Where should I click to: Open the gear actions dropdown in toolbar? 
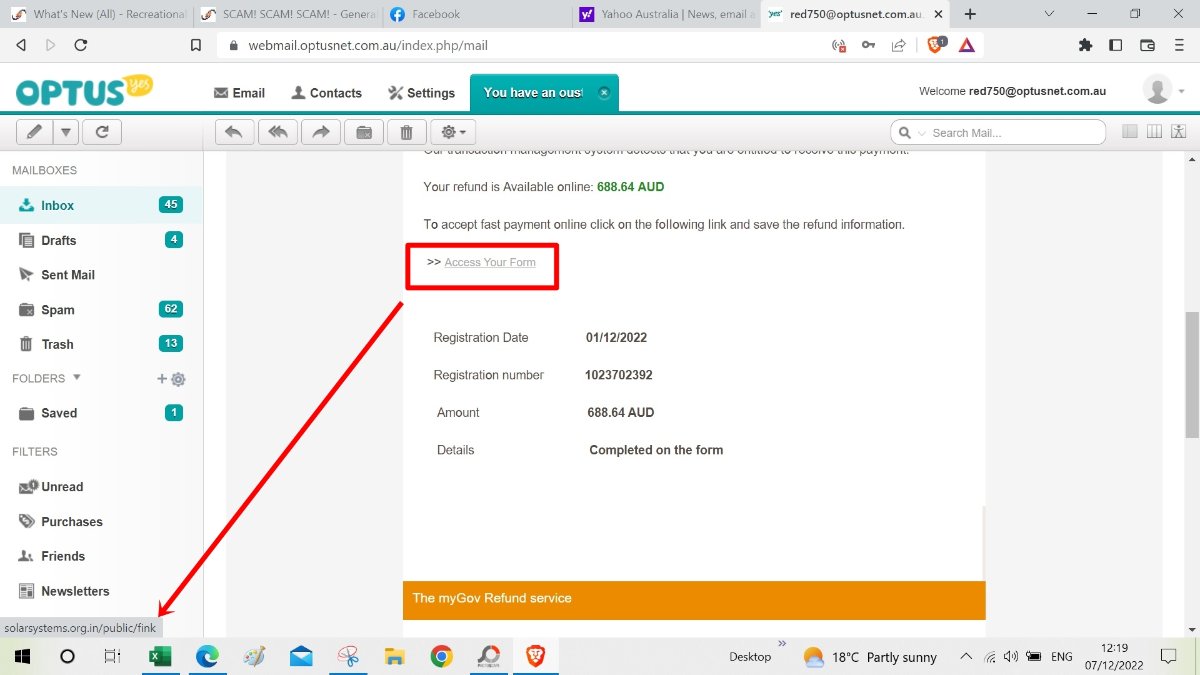pyautogui.click(x=455, y=132)
